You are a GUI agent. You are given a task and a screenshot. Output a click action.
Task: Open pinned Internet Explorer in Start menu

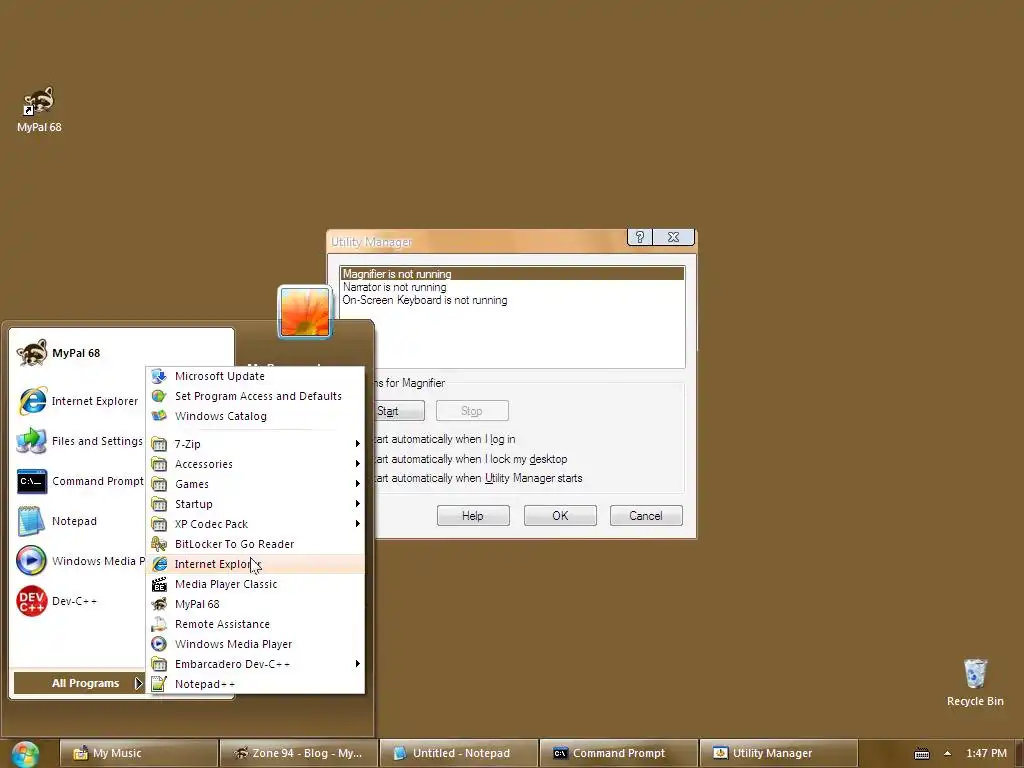click(x=78, y=401)
